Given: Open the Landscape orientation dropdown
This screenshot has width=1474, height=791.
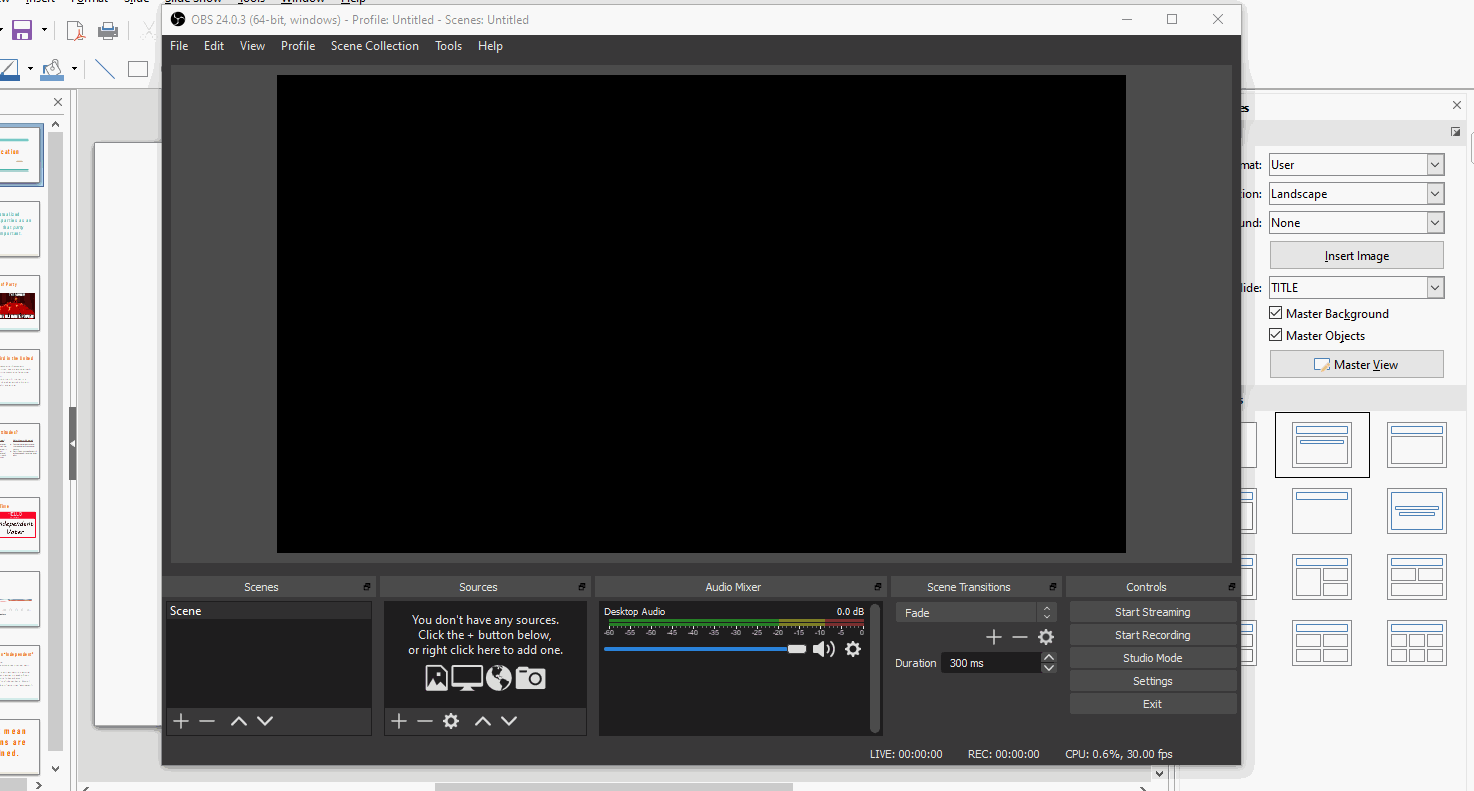Looking at the screenshot, I should [1435, 194].
